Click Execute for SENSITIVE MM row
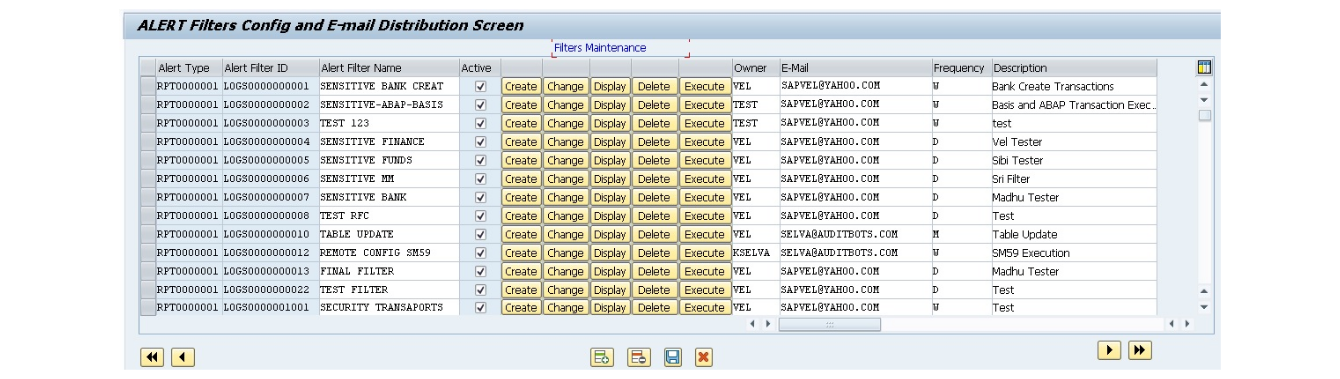This screenshot has width=1340, height=379. pyautogui.click(x=705, y=179)
